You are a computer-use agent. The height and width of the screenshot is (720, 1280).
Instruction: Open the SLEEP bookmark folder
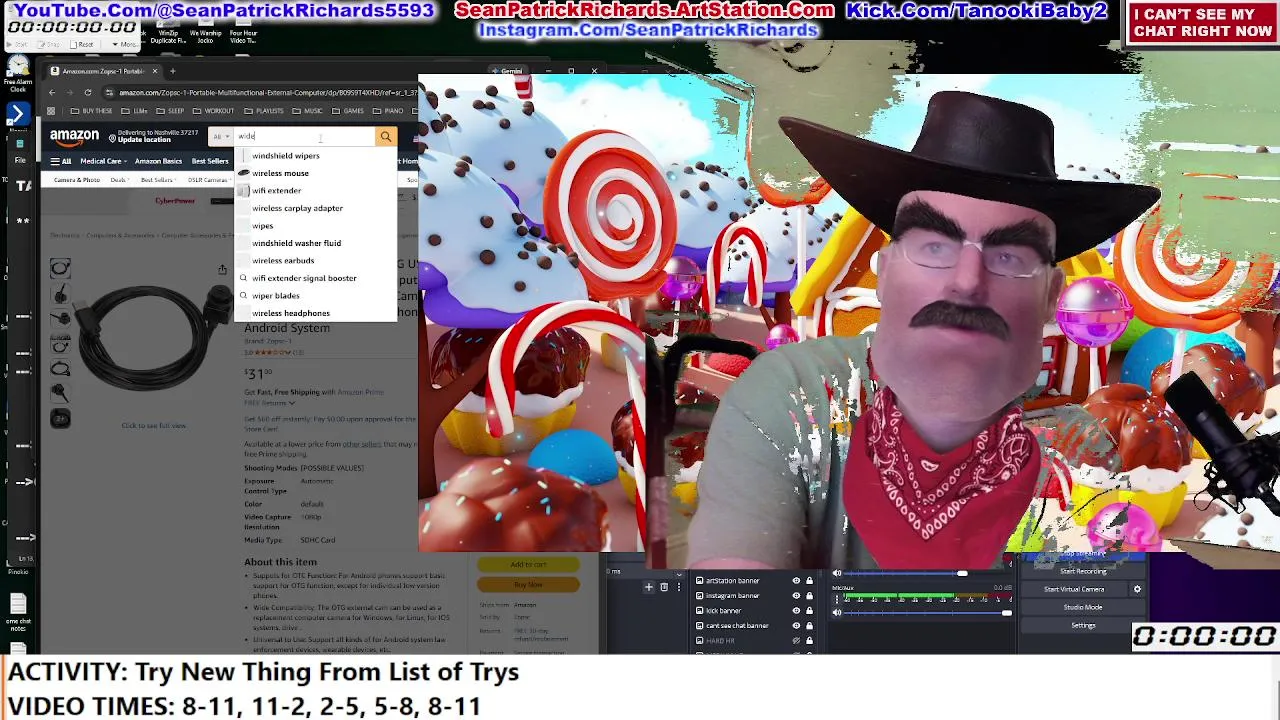tap(171, 111)
